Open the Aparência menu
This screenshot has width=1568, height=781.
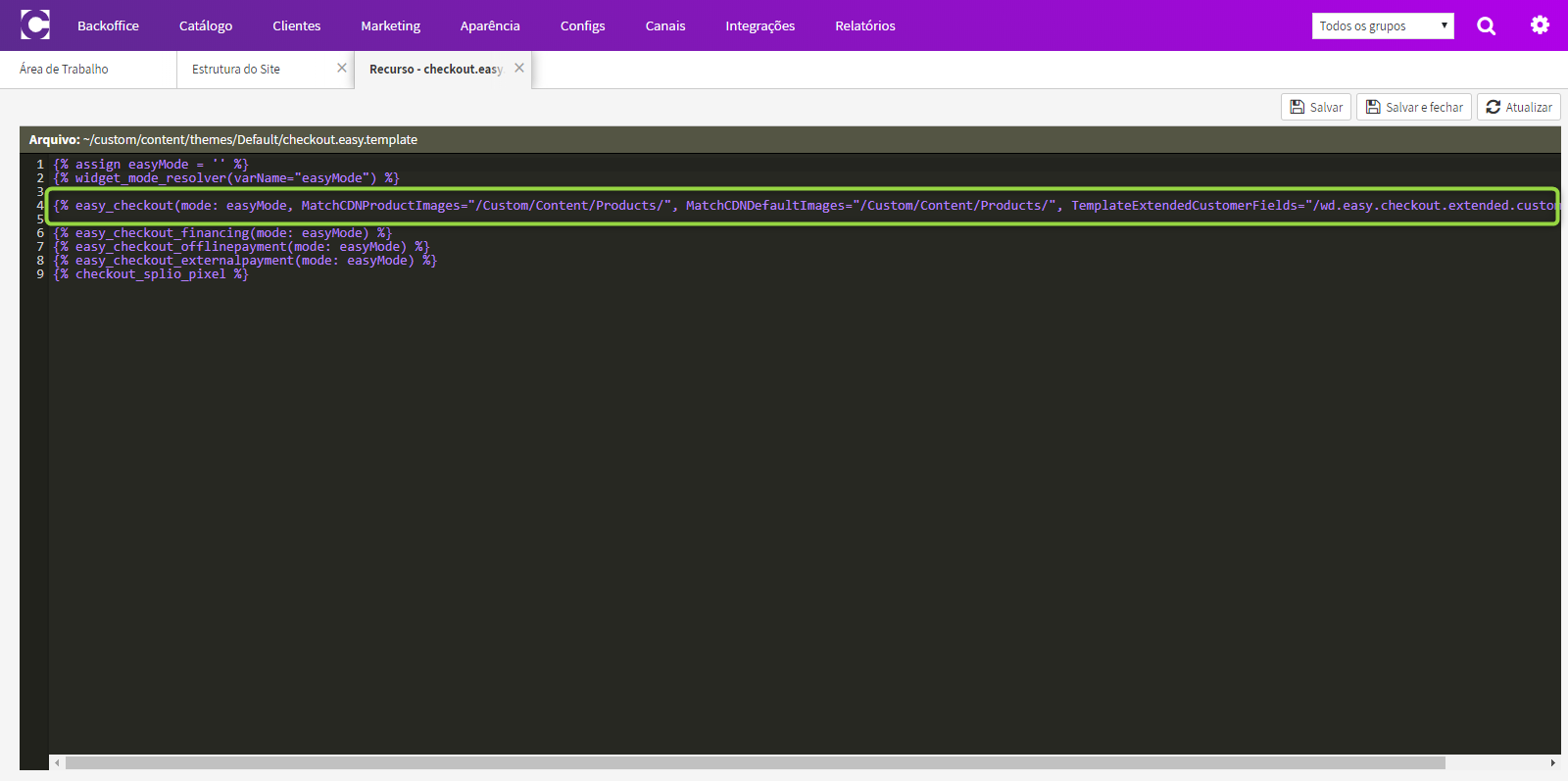(x=490, y=25)
